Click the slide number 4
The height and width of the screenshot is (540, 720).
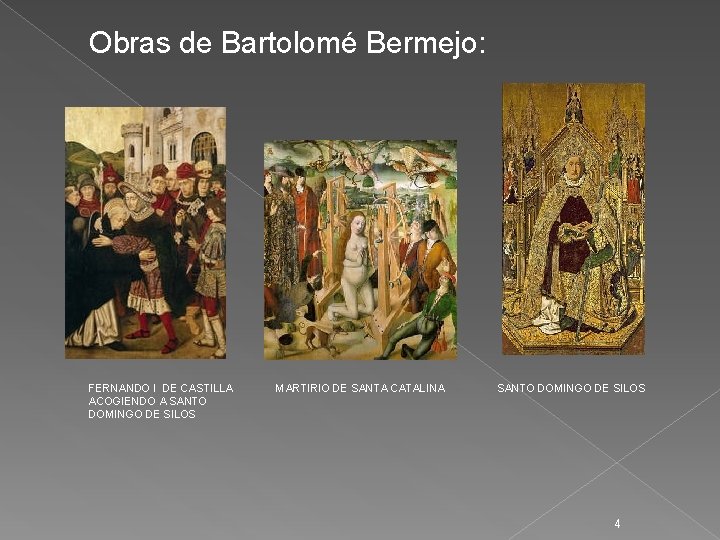618,523
